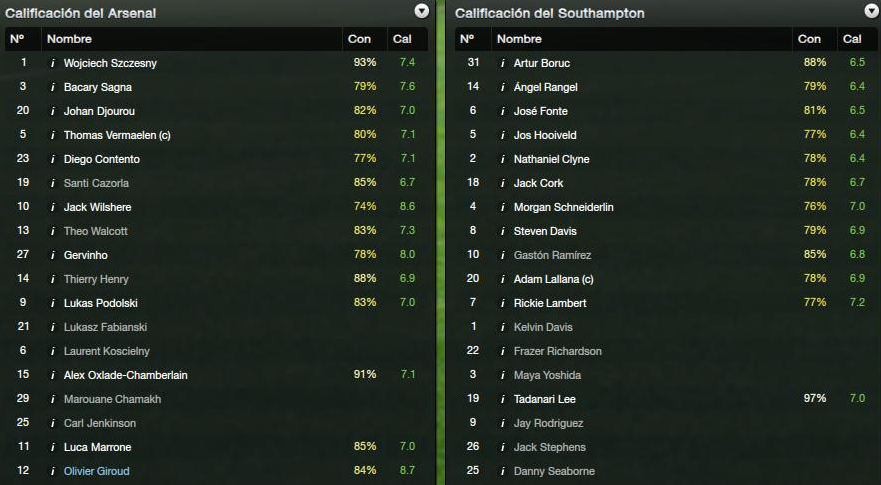Screen dimensions: 881x485
Task: Sort Arsenal table by Cal column
Action: (407, 39)
